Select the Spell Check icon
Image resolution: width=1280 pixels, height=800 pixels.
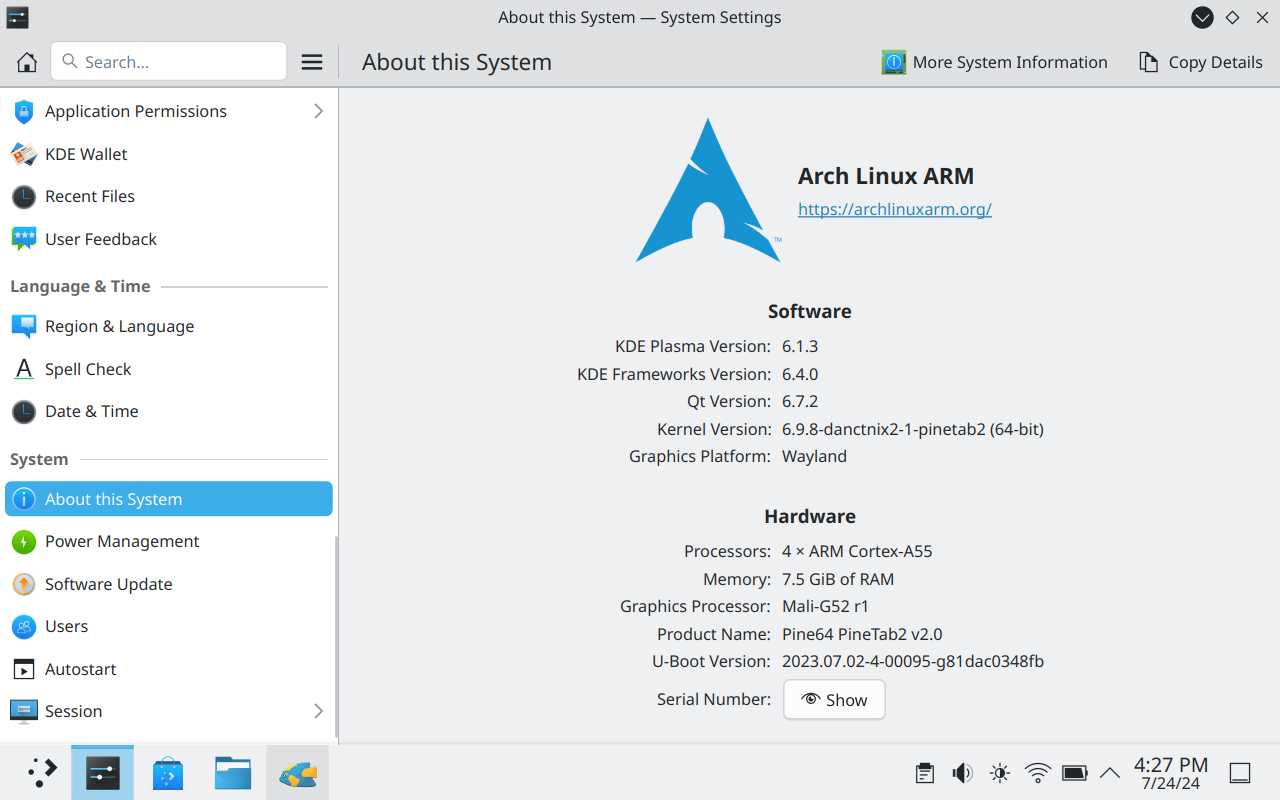pos(24,369)
